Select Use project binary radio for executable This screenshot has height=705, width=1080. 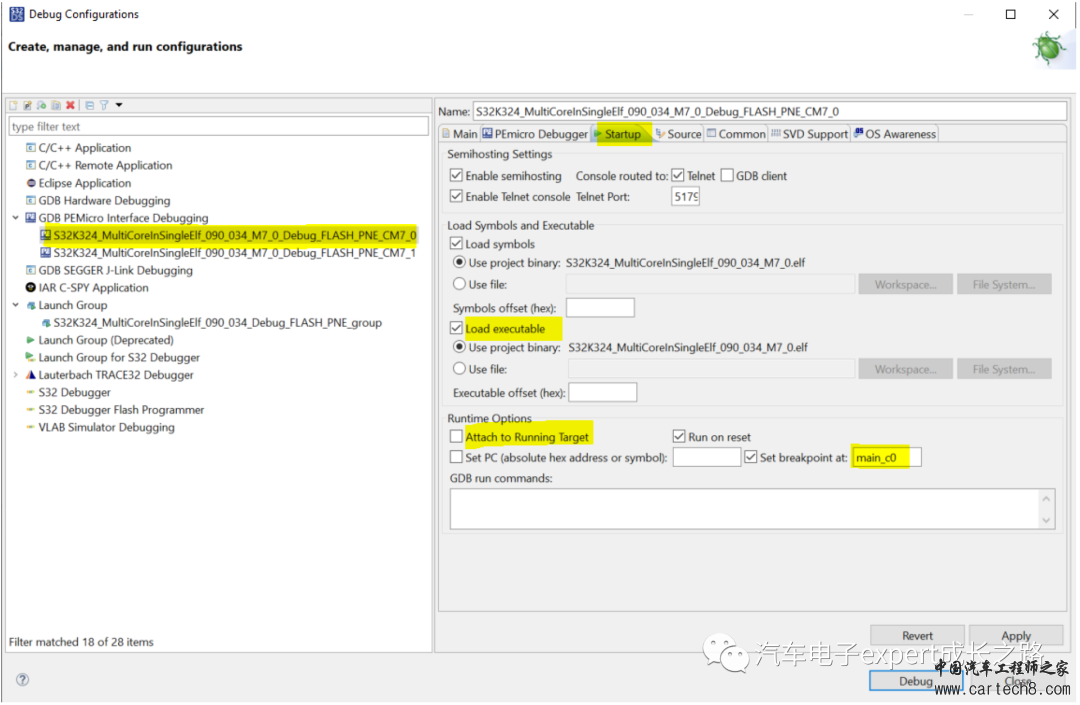[x=459, y=347]
